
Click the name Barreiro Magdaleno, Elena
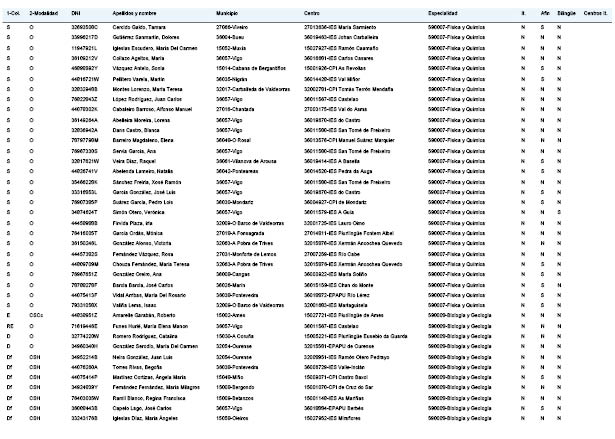pyautogui.click(x=143, y=140)
